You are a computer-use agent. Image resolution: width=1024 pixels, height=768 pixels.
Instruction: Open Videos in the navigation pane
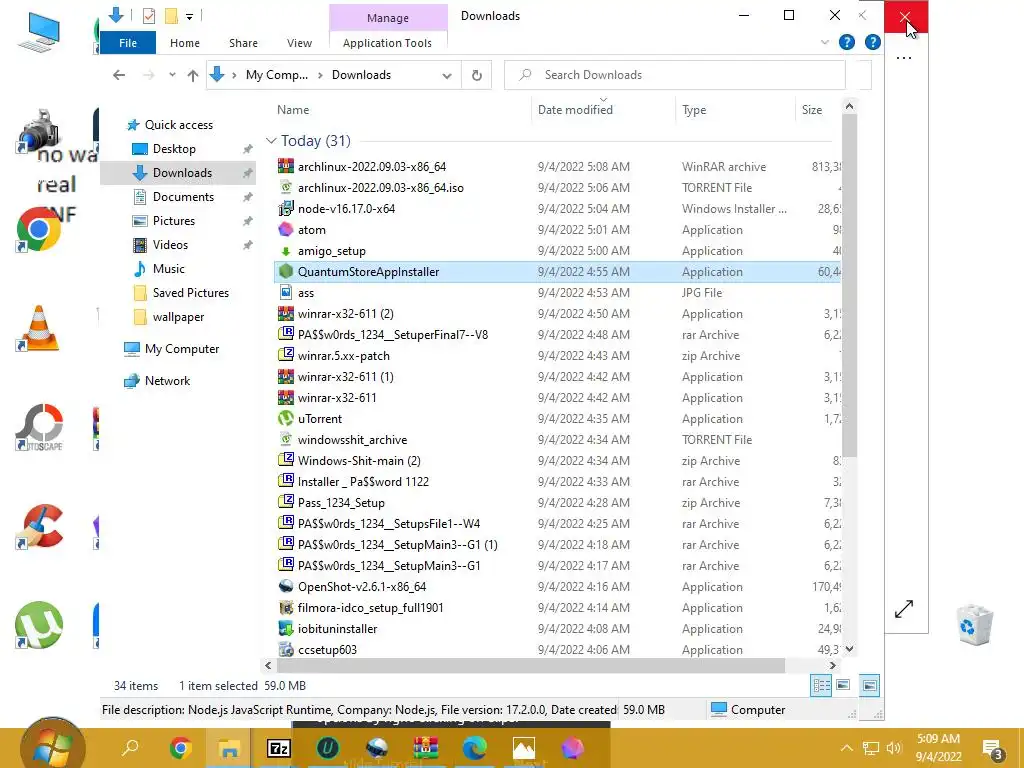click(x=170, y=245)
